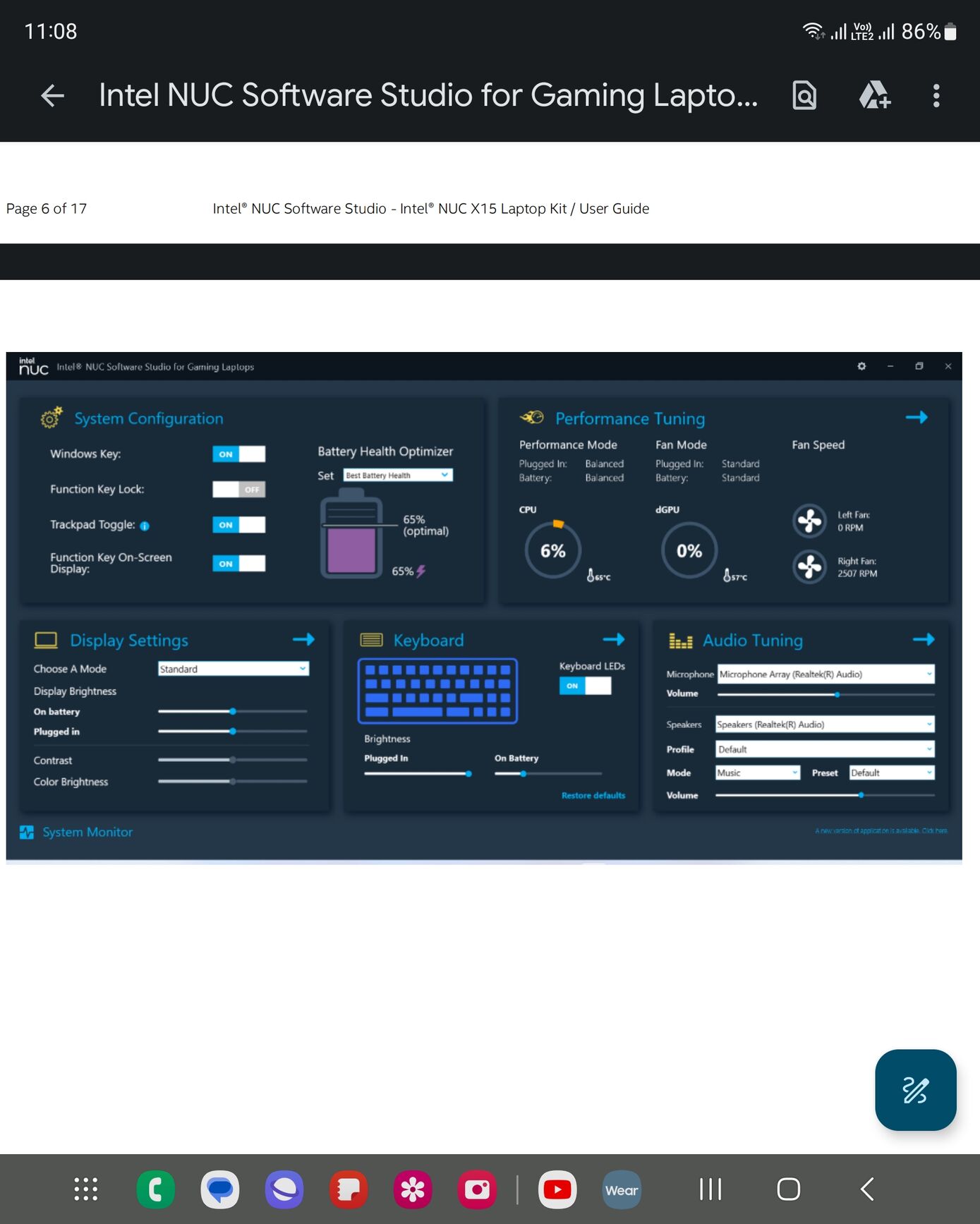Tap the document title in toolbar

[x=428, y=95]
